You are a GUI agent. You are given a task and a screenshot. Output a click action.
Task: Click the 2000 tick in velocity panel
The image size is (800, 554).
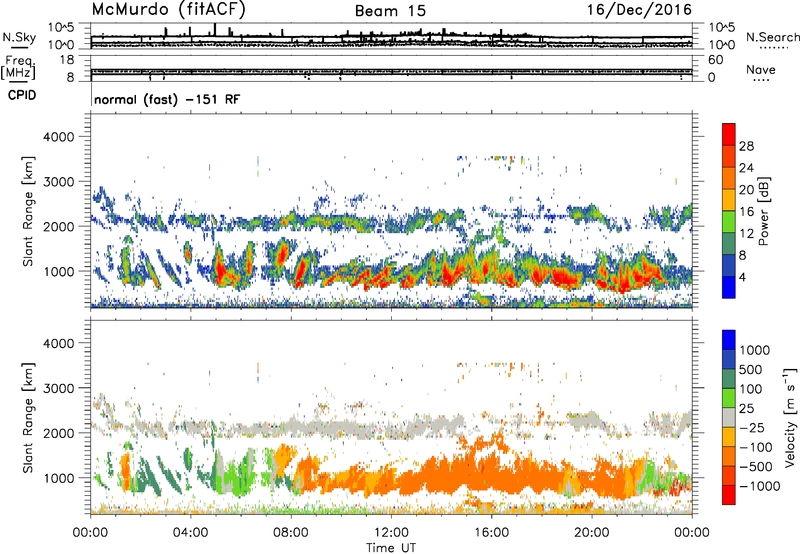pos(59,433)
